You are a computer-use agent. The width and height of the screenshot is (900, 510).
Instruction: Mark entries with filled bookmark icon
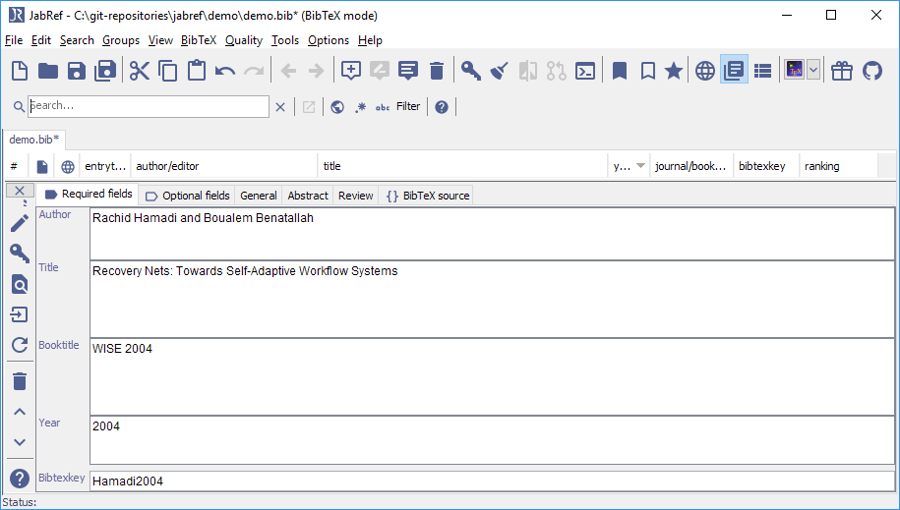click(x=619, y=71)
